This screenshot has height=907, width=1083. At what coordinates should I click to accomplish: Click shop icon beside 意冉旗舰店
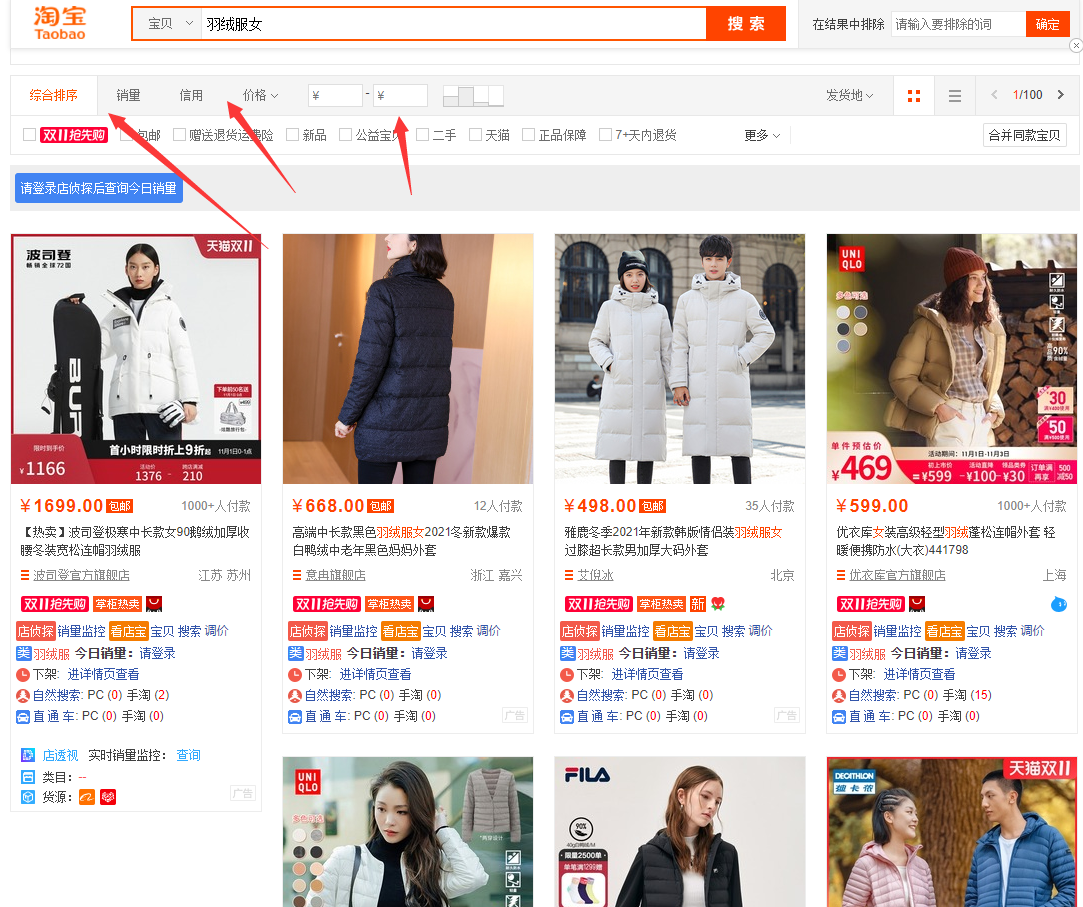[x=297, y=575]
